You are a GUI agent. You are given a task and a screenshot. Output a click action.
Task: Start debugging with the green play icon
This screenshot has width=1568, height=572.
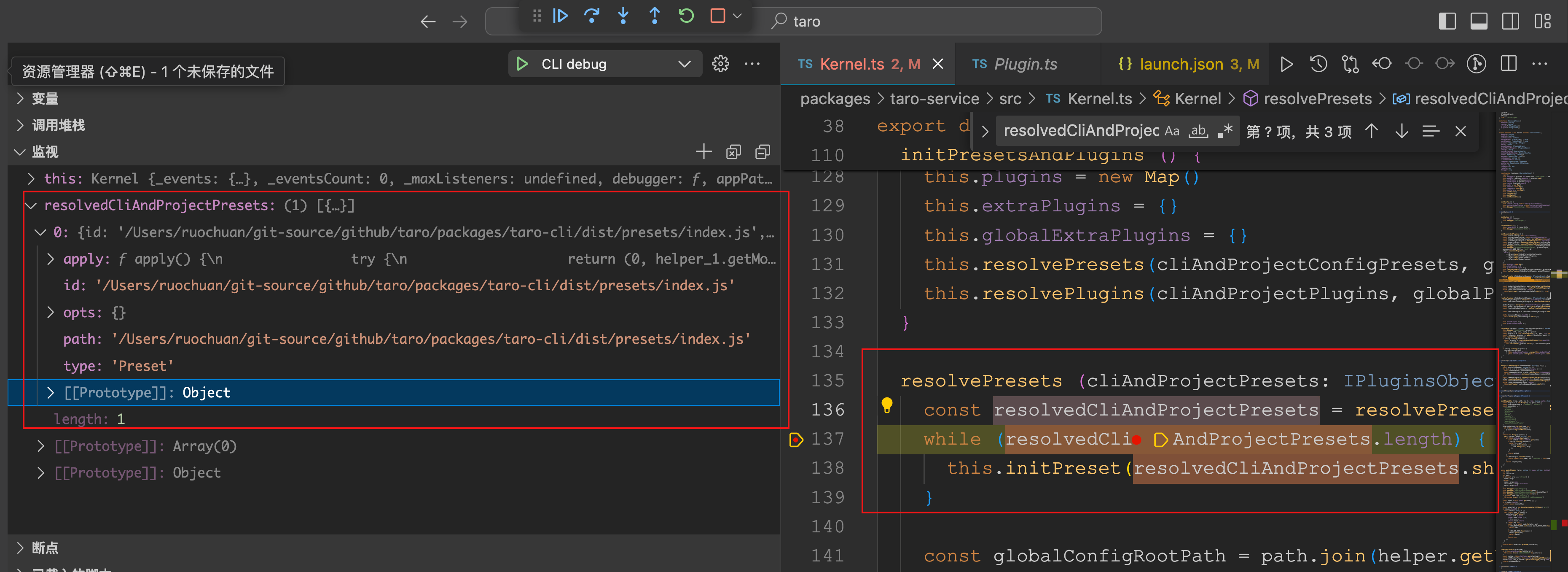pos(522,64)
